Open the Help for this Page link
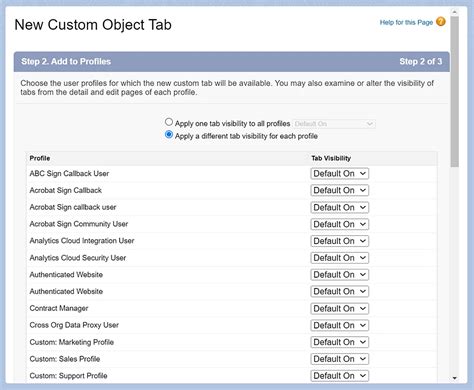474x390 pixels. [406, 22]
